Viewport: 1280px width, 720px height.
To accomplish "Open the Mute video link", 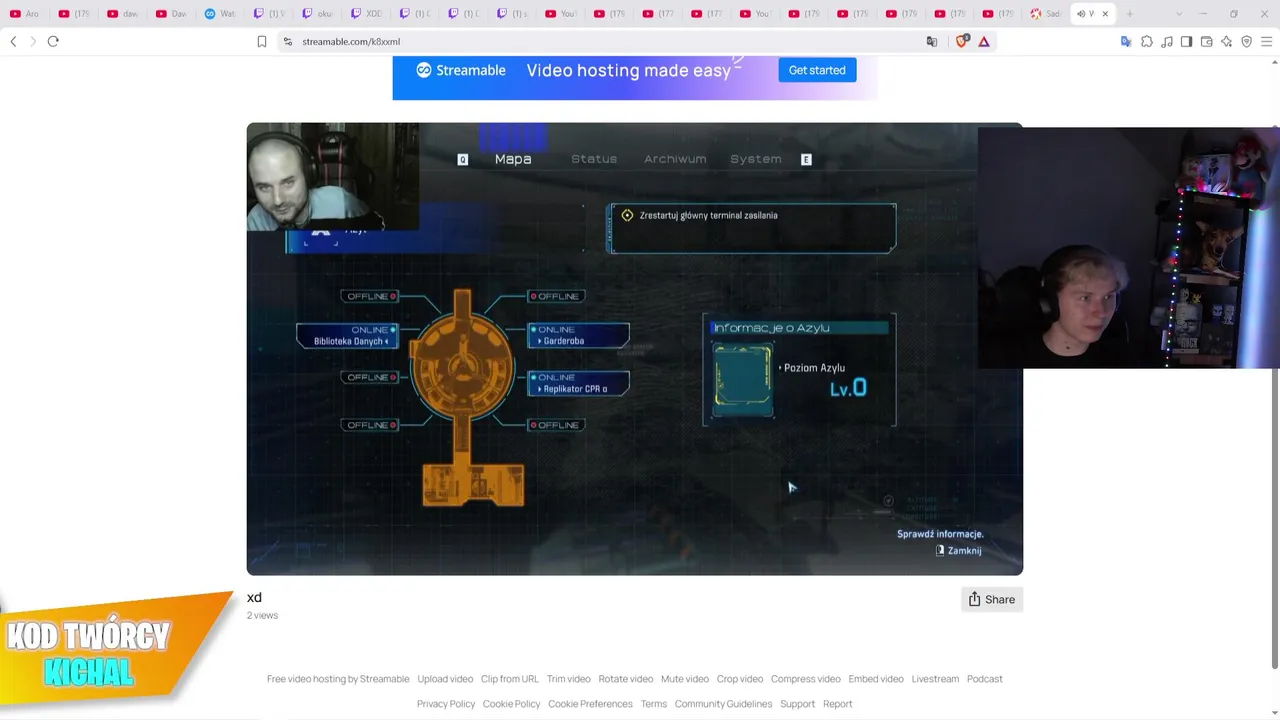I will tap(685, 679).
